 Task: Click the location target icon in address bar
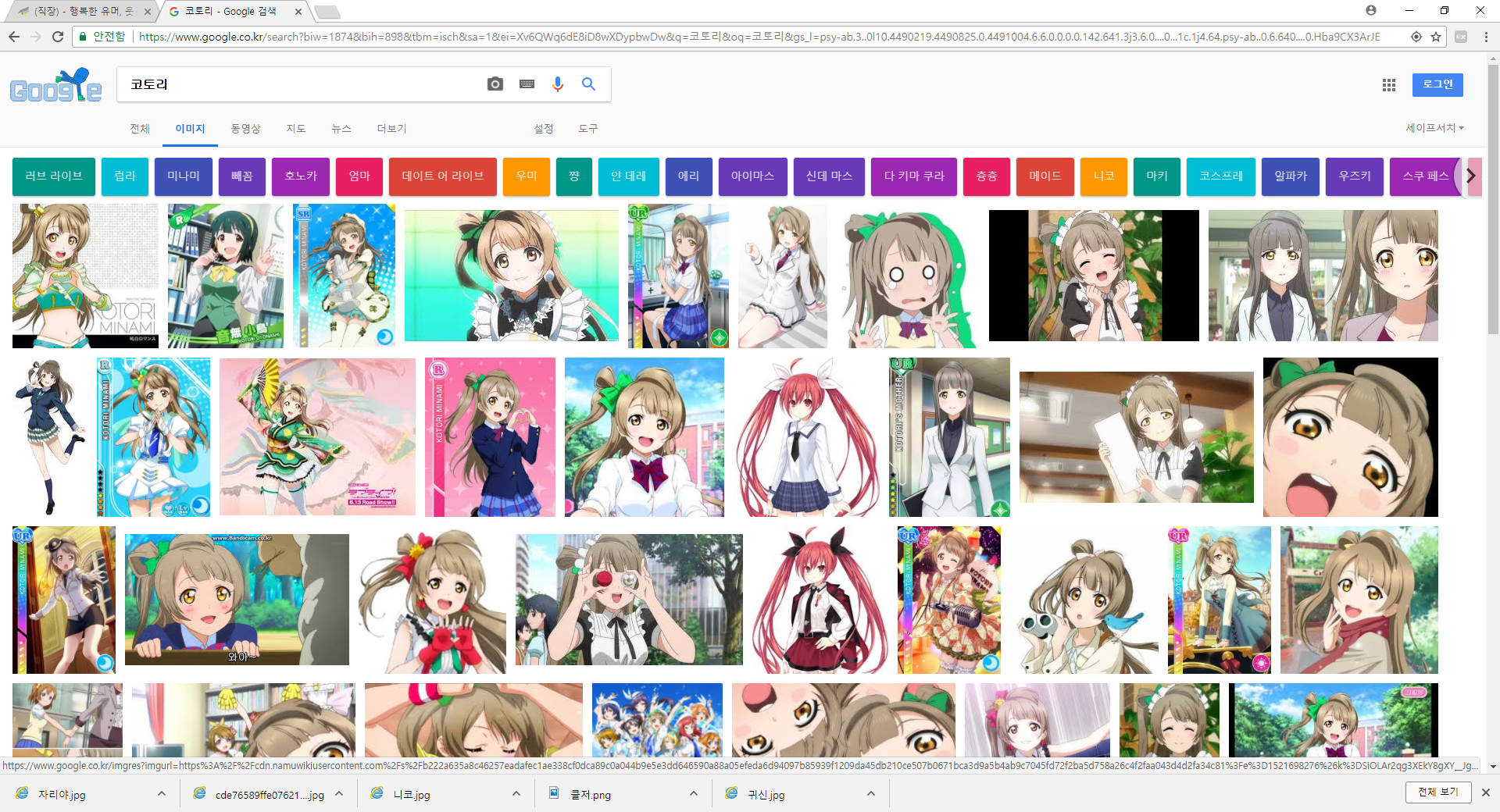(x=1416, y=37)
